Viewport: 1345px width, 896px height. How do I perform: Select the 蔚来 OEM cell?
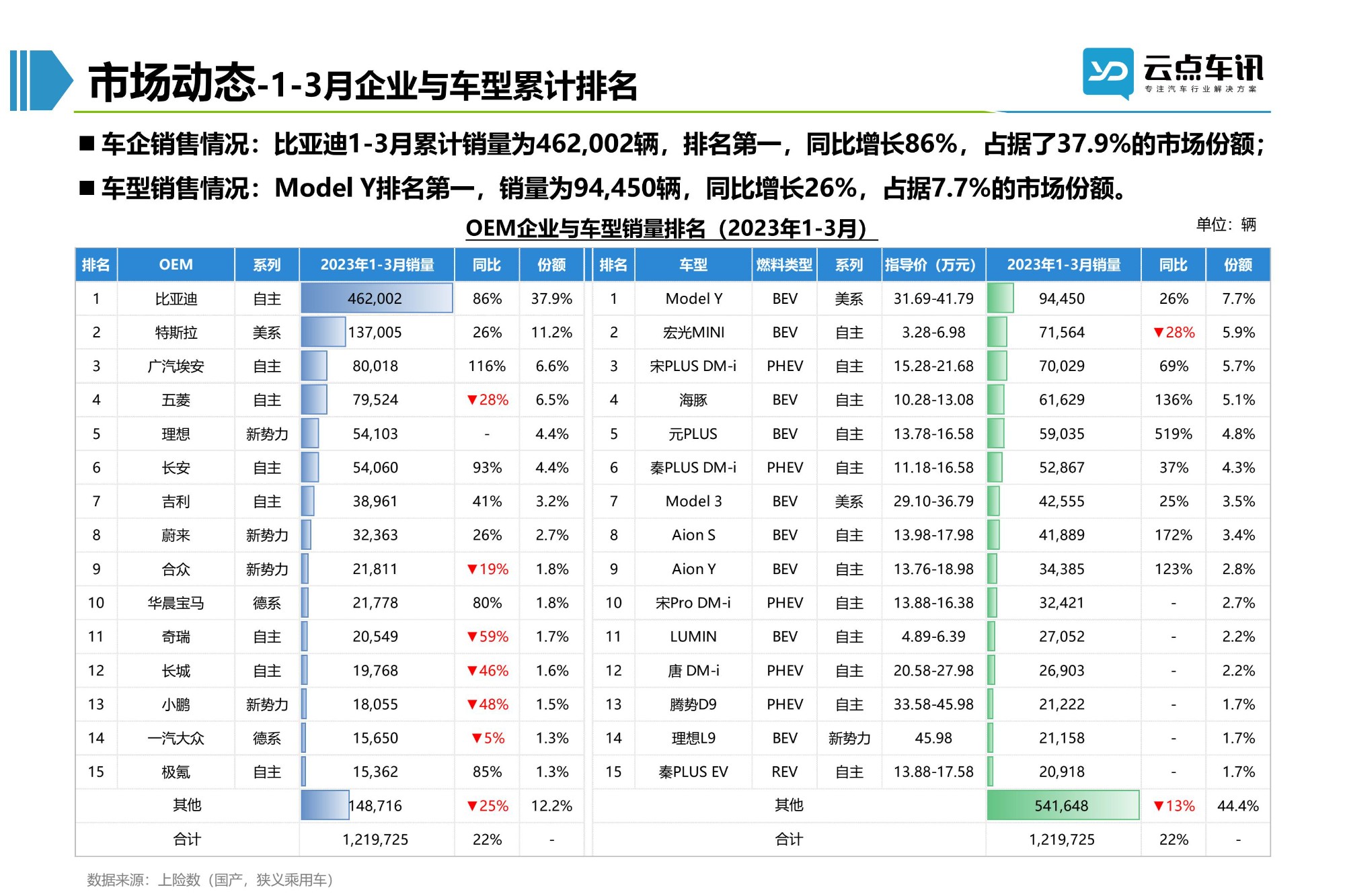coord(176,535)
